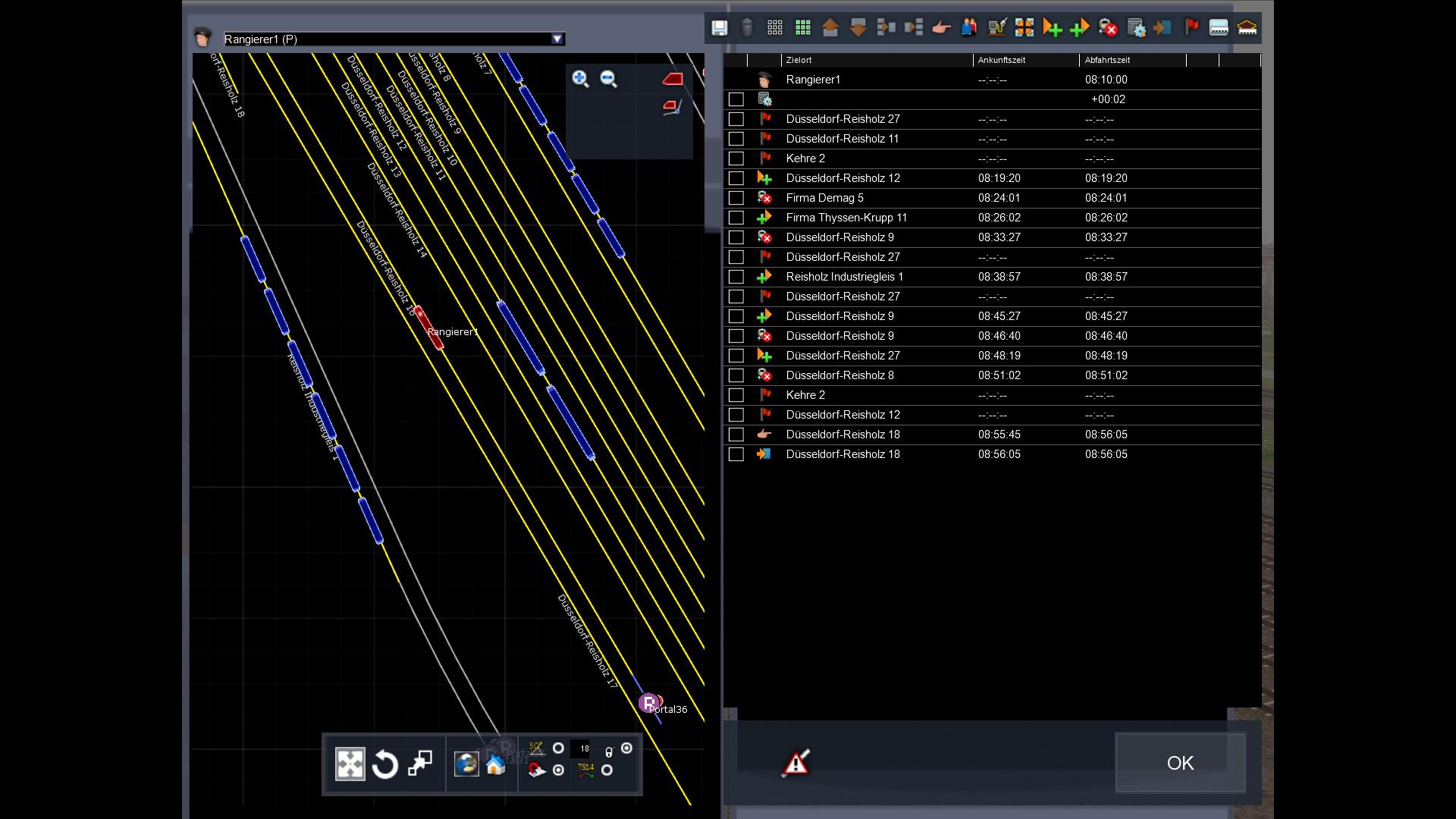Click the Zielort column header
1456x819 pixels.
tap(799, 60)
